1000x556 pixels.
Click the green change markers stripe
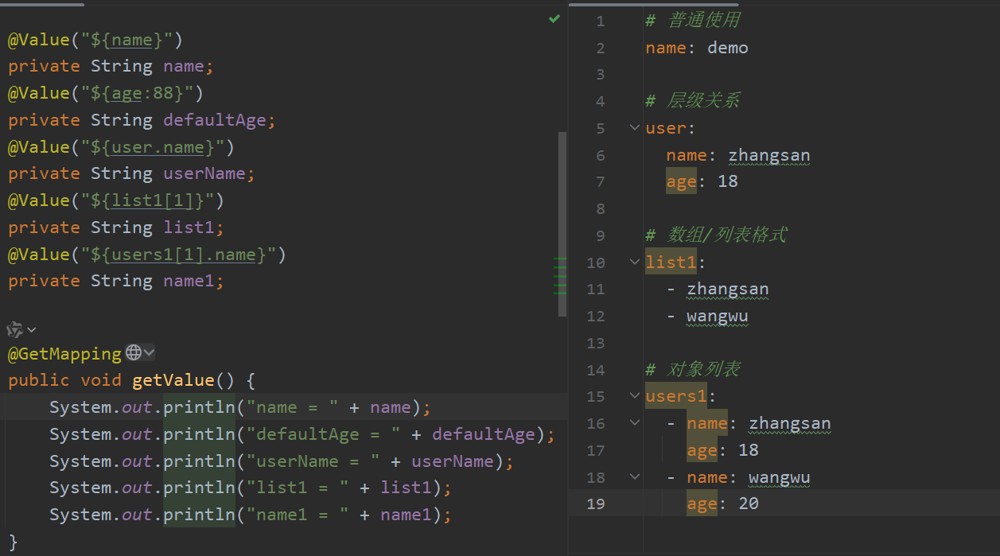click(560, 275)
